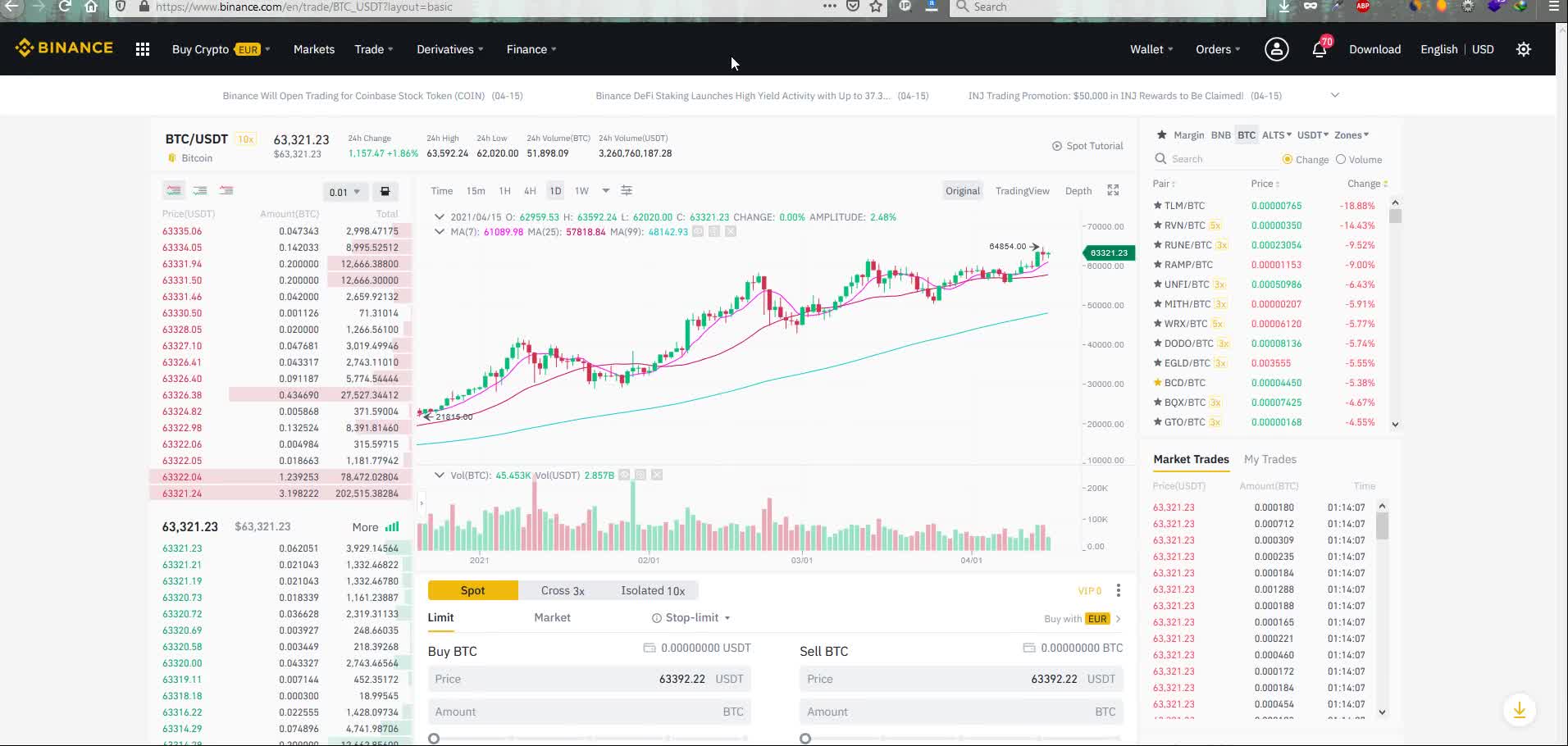Click the user account profile icon
This screenshot has width=1568, height=746.
[1276, 49]
